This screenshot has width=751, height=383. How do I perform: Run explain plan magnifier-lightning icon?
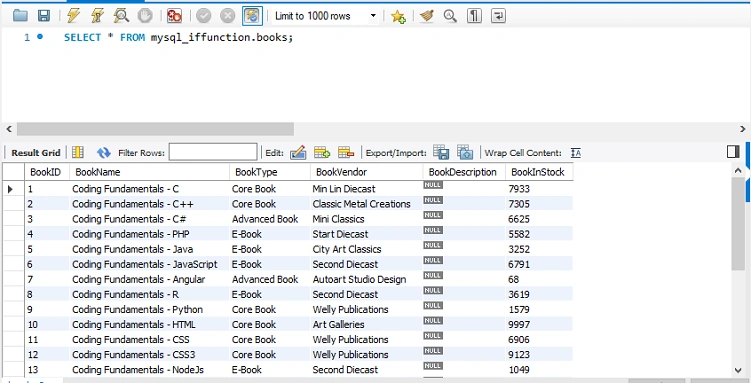(x=121, y=16)
